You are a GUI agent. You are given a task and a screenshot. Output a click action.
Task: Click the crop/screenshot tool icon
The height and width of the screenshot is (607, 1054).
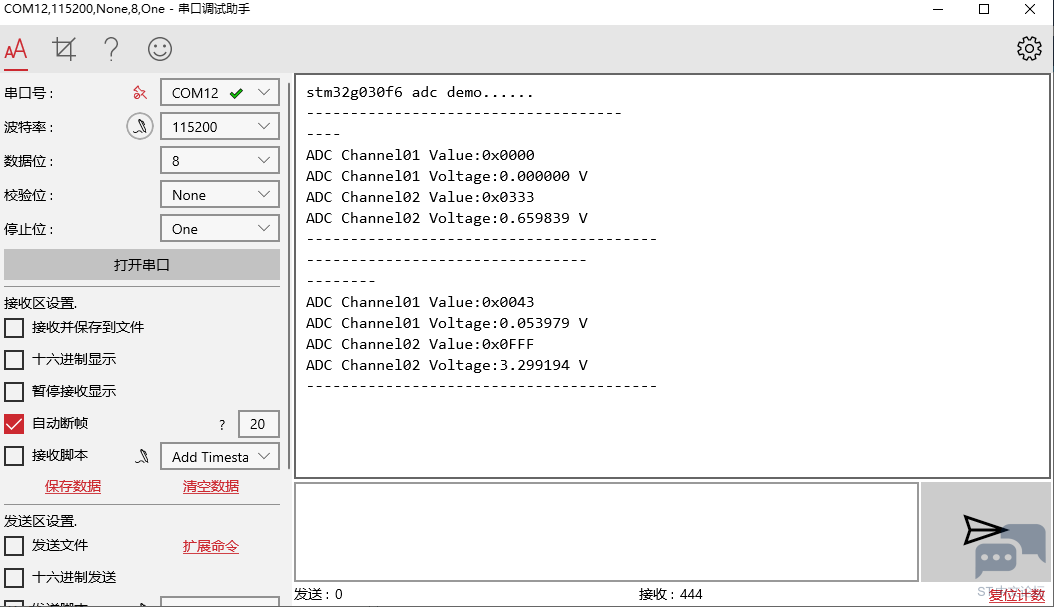64,49
